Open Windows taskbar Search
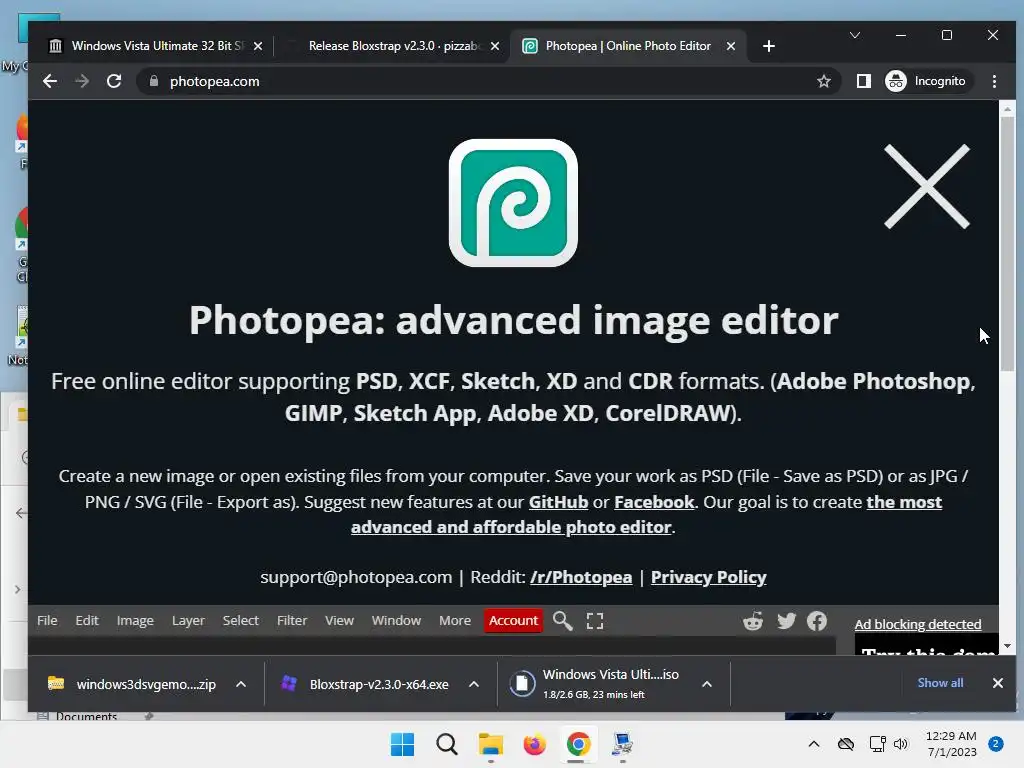The image size is (1024, 768). (447, 744)
